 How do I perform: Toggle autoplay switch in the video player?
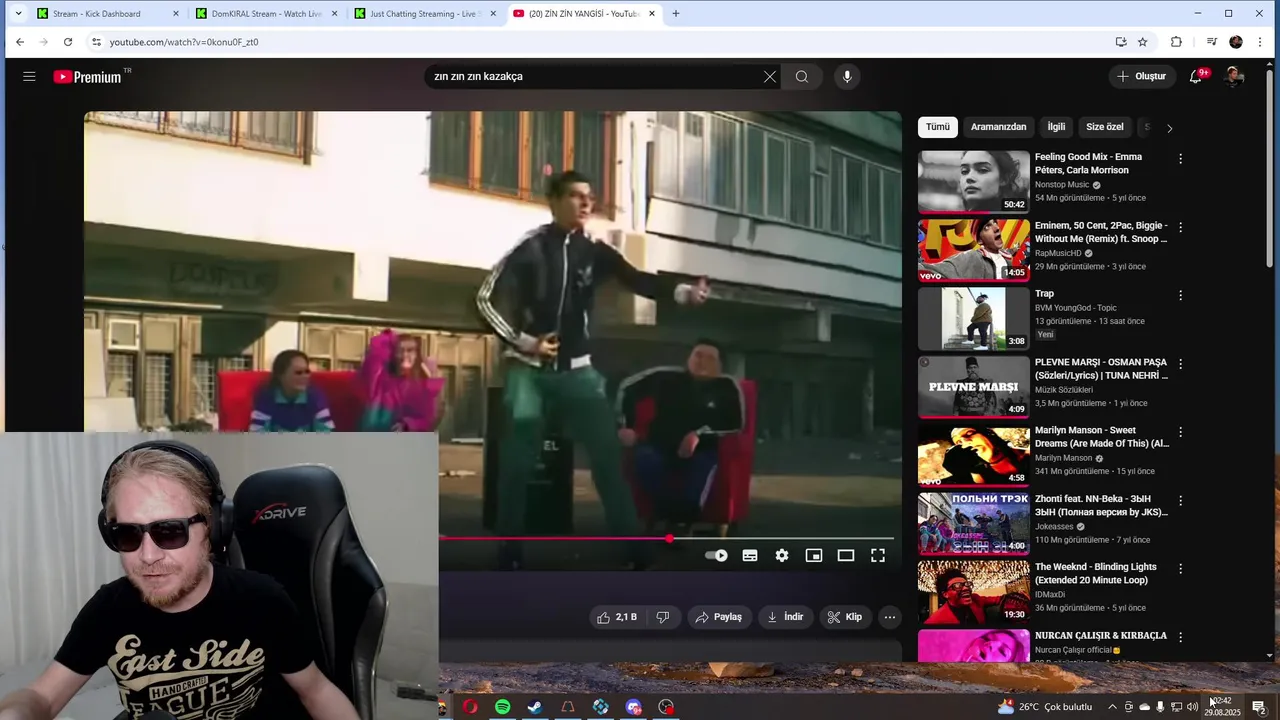point(717,556)
